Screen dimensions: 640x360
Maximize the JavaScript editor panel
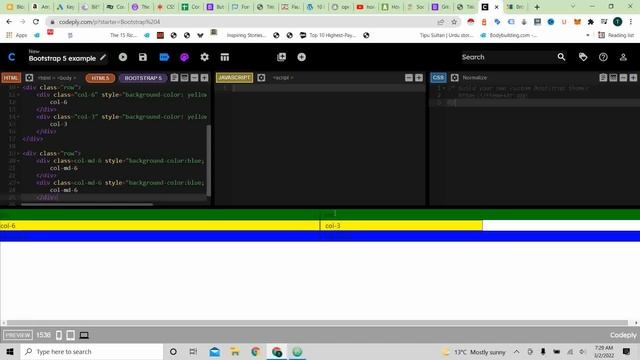419,78
